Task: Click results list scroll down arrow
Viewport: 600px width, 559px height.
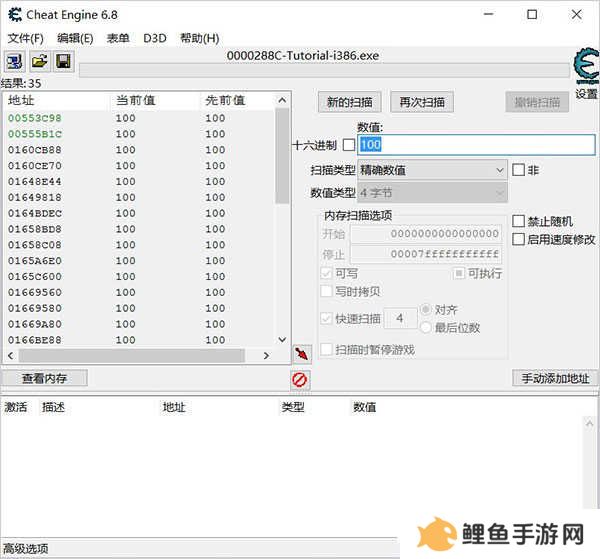Action: tap(282, 339)
